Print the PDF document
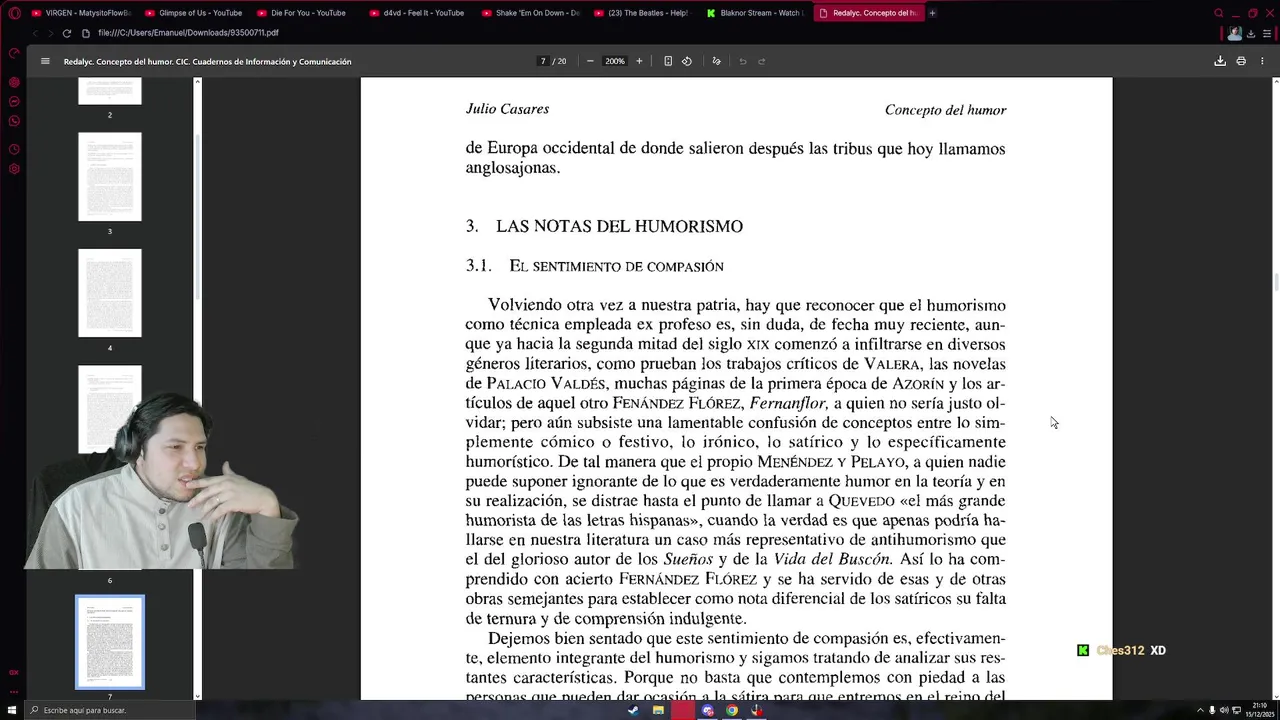The image size is (1280, 720). pos(1241,61)
